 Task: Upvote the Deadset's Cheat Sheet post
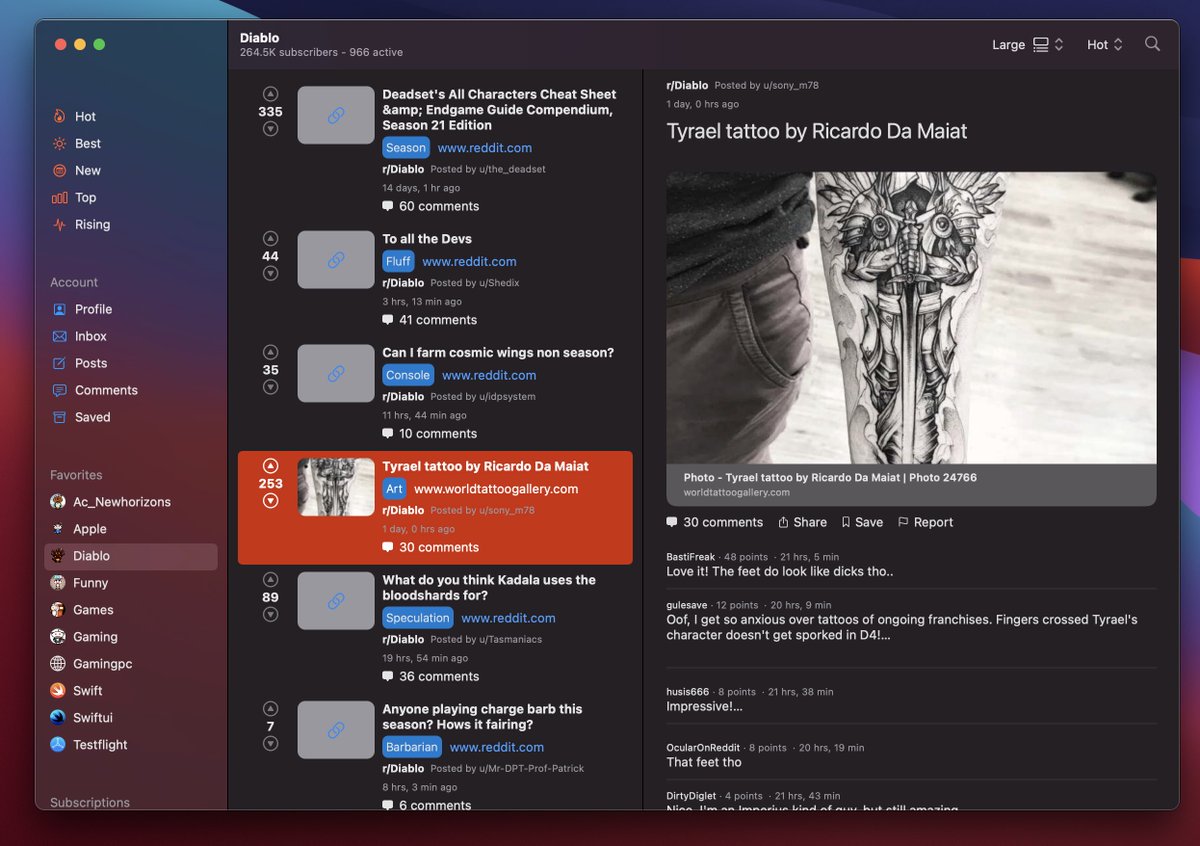(x=270, y=94)
